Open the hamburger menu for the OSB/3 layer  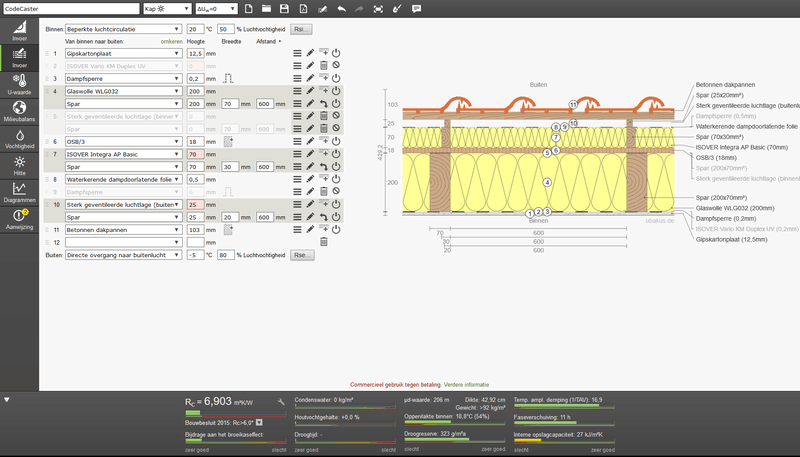(297, 142)
